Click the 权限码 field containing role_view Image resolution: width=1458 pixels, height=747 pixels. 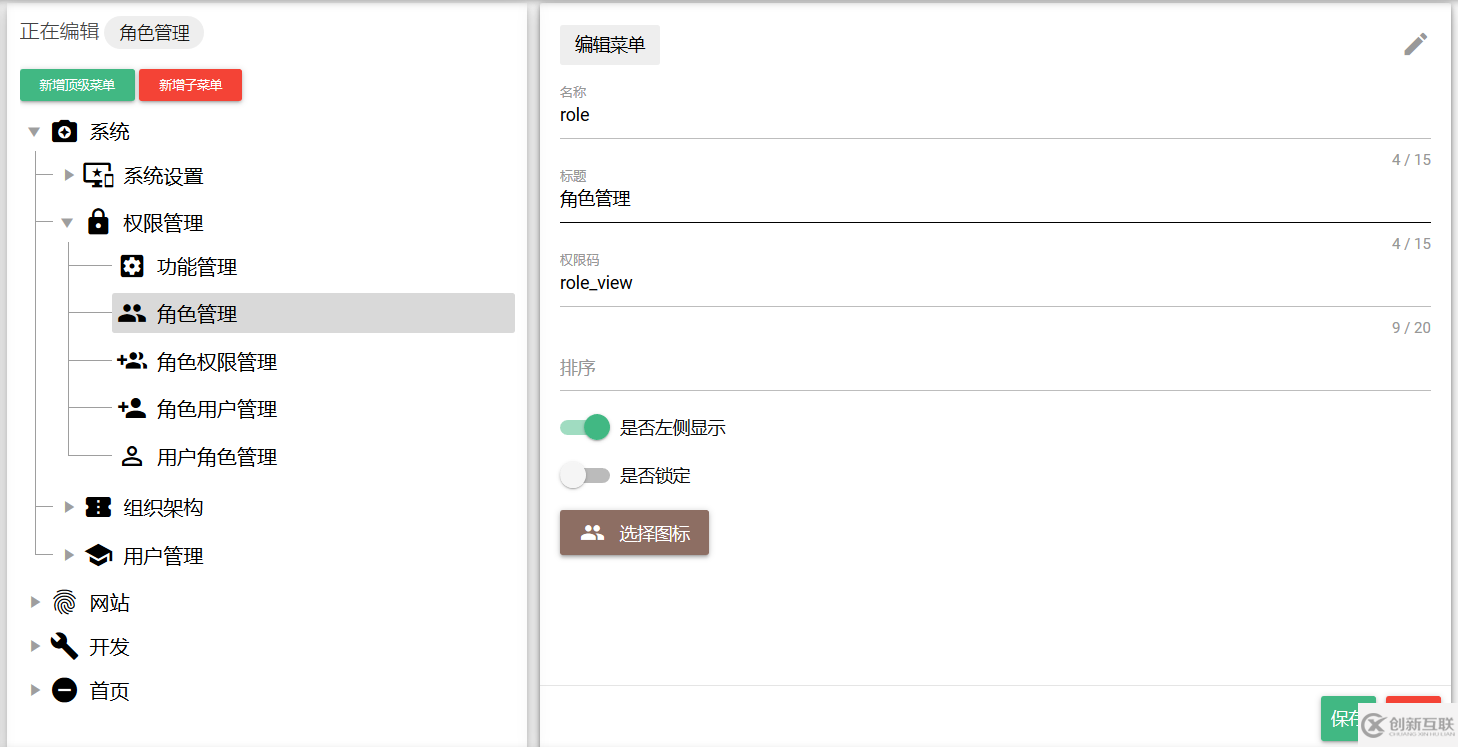click(995, 283)
